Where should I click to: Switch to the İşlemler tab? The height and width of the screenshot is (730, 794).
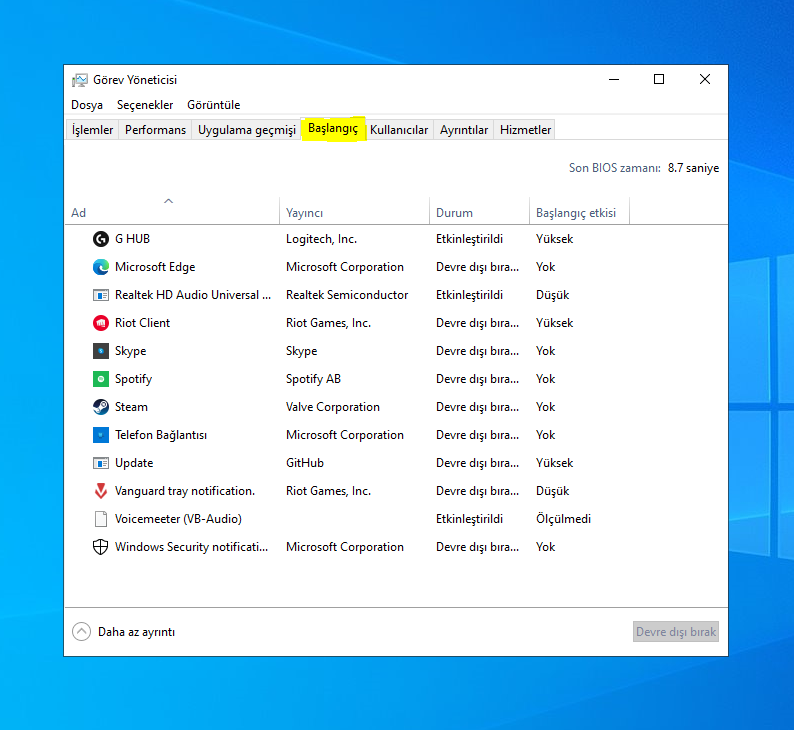(92, 130)
